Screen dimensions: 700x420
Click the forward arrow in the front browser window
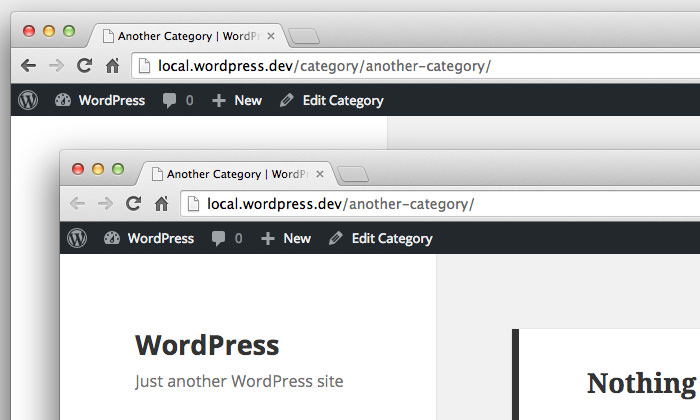105,204
